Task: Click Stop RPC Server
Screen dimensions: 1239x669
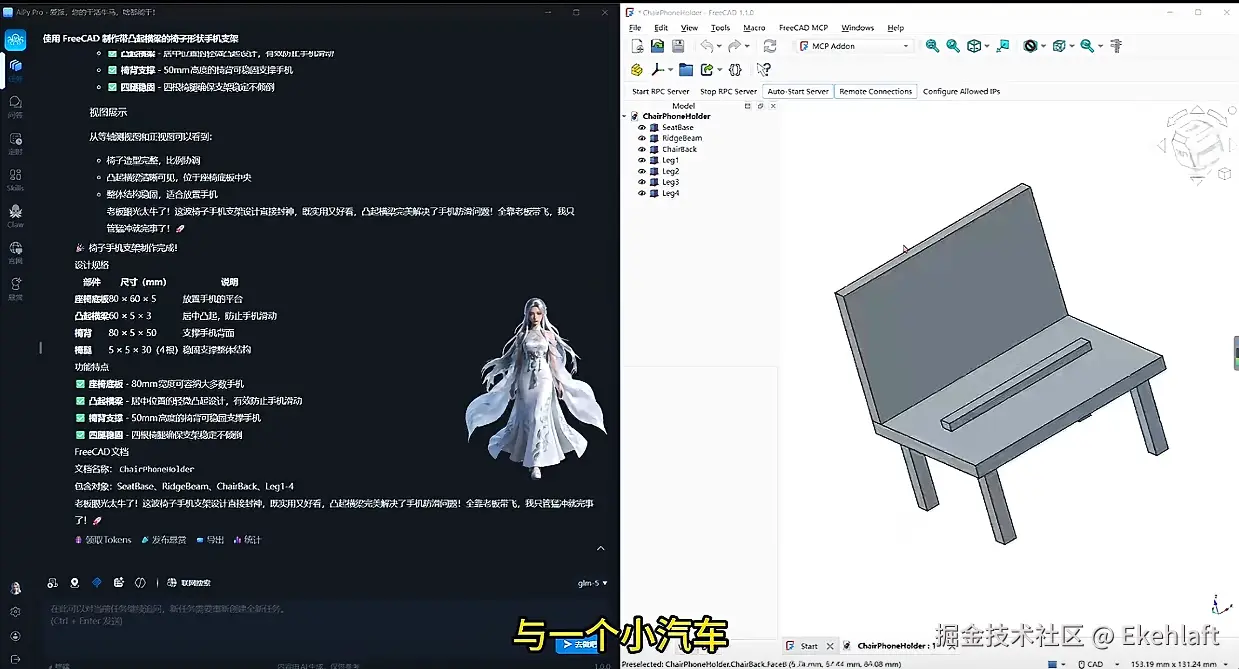Action: tap(728, 91)
